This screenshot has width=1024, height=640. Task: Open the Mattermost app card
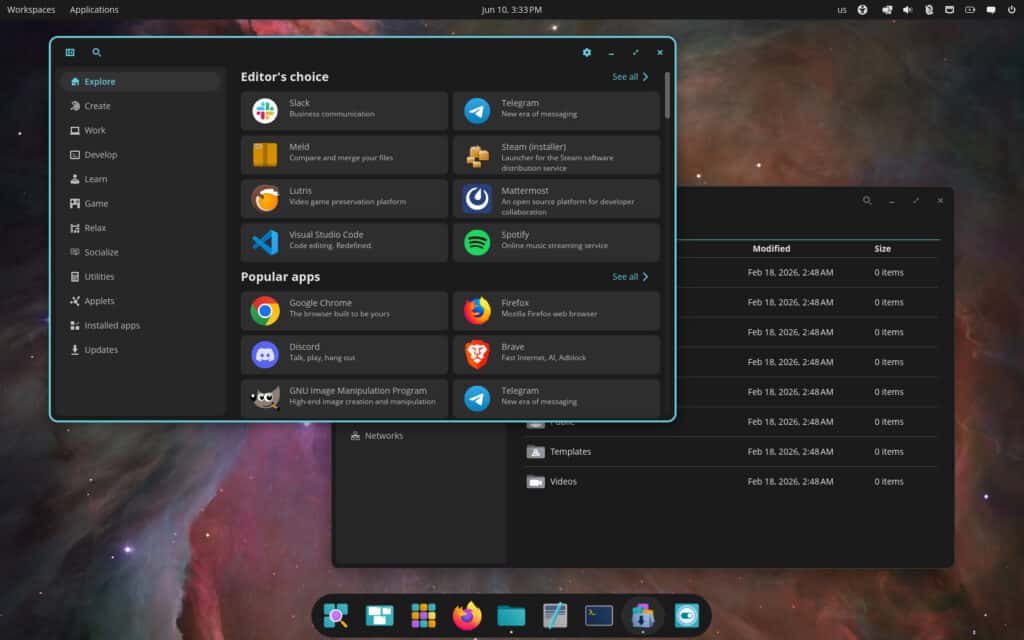tap(556, 199)
